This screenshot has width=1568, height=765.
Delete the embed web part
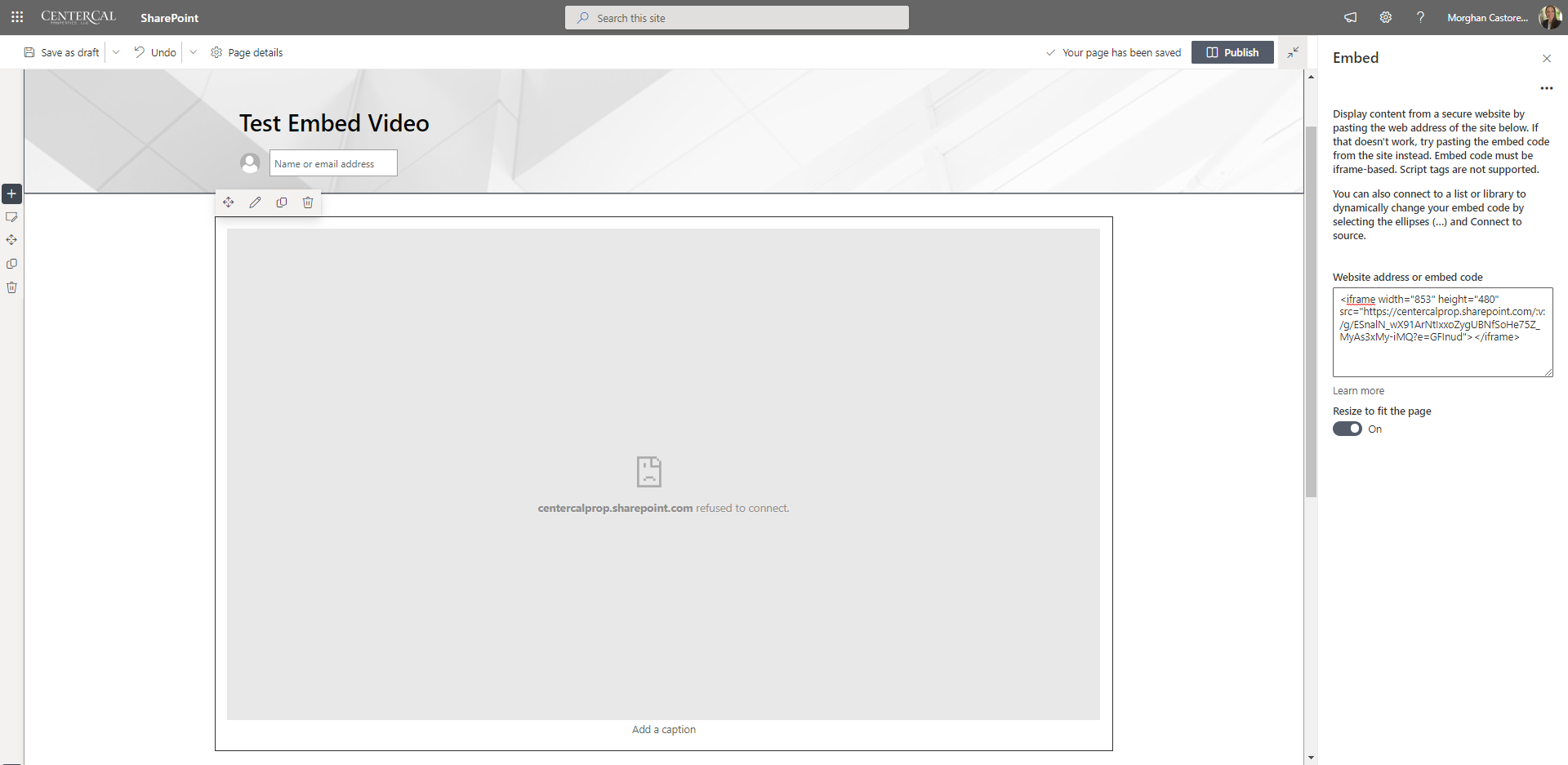(x=308, y=202)
